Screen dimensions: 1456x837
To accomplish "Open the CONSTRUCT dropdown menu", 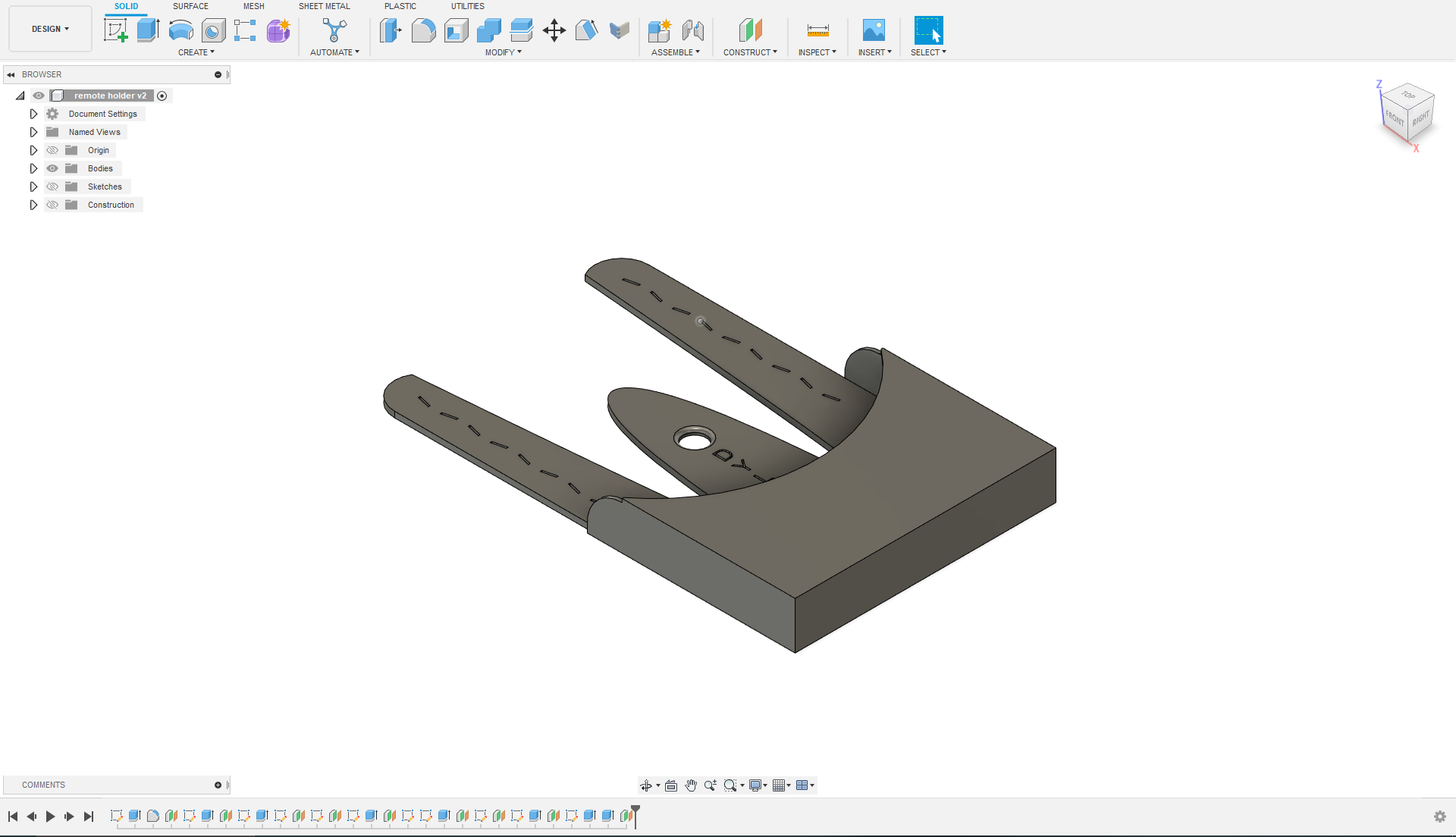I will click(x=750, y=52).
